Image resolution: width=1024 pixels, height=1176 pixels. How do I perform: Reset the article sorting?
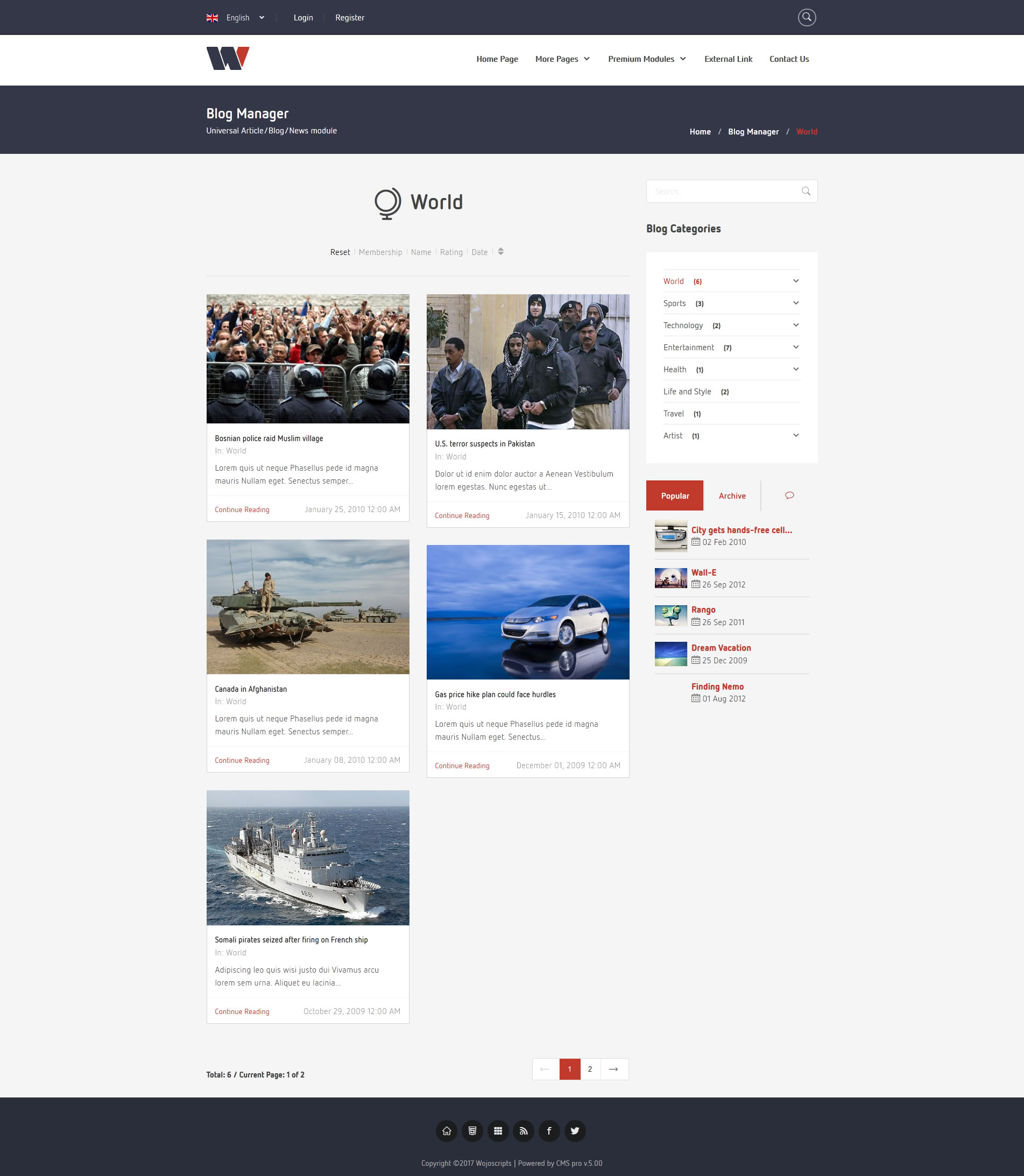(340, 252)
